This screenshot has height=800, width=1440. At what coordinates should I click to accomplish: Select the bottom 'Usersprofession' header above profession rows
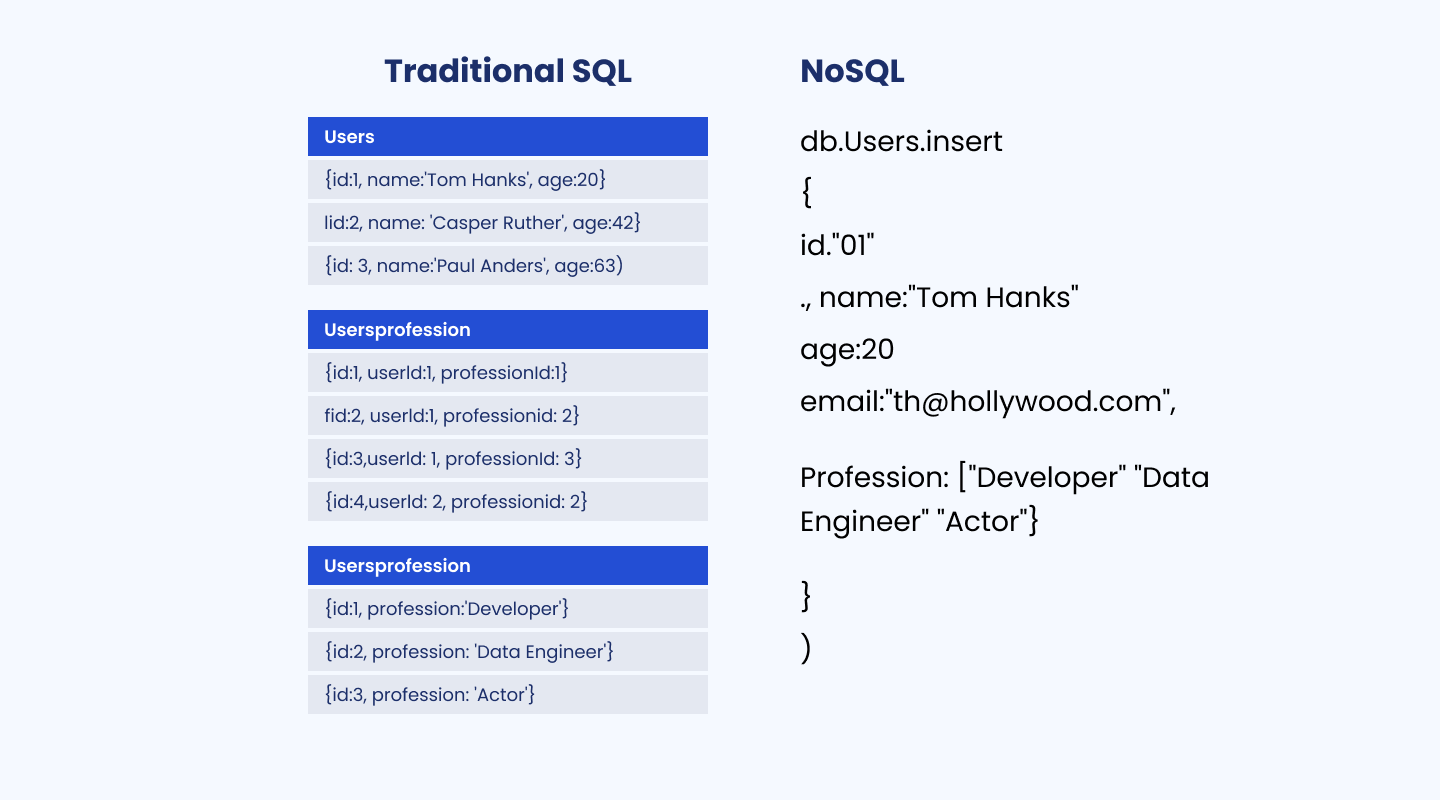508,566
